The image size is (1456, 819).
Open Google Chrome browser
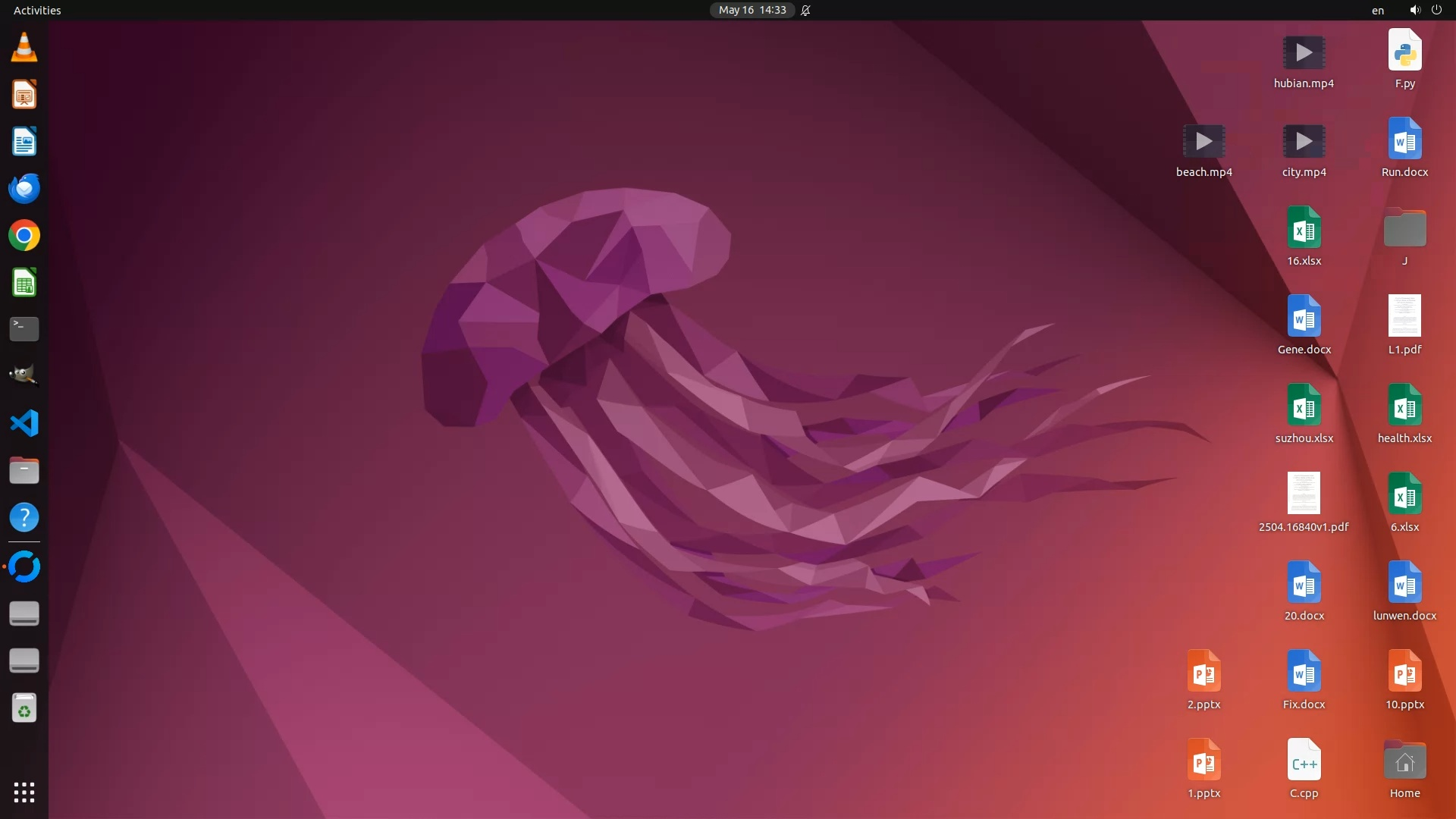pos(24,236)
